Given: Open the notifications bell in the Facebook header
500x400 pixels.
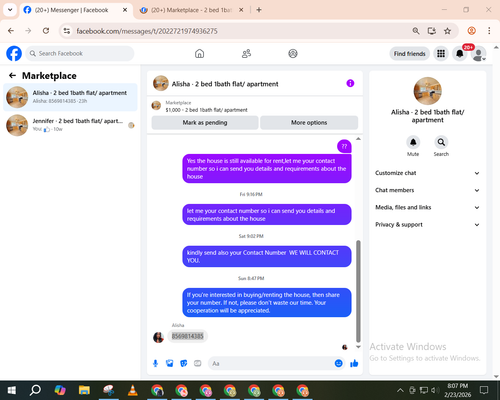Looking at the screenshot, I should coord(459,54).
